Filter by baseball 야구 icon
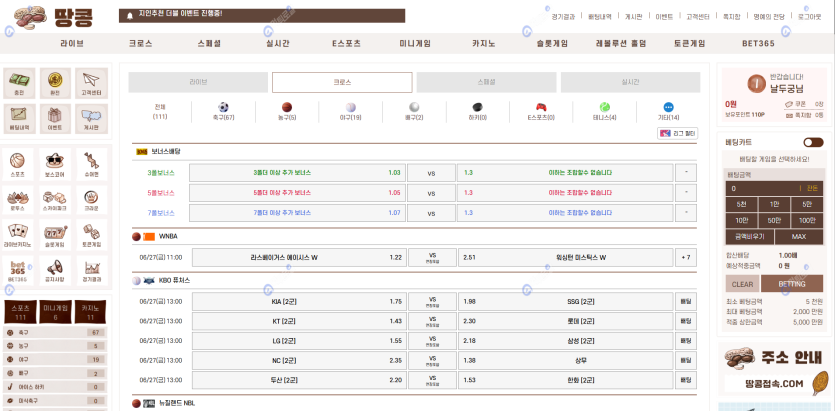835x411 pixels. click(x=350, y=107)
